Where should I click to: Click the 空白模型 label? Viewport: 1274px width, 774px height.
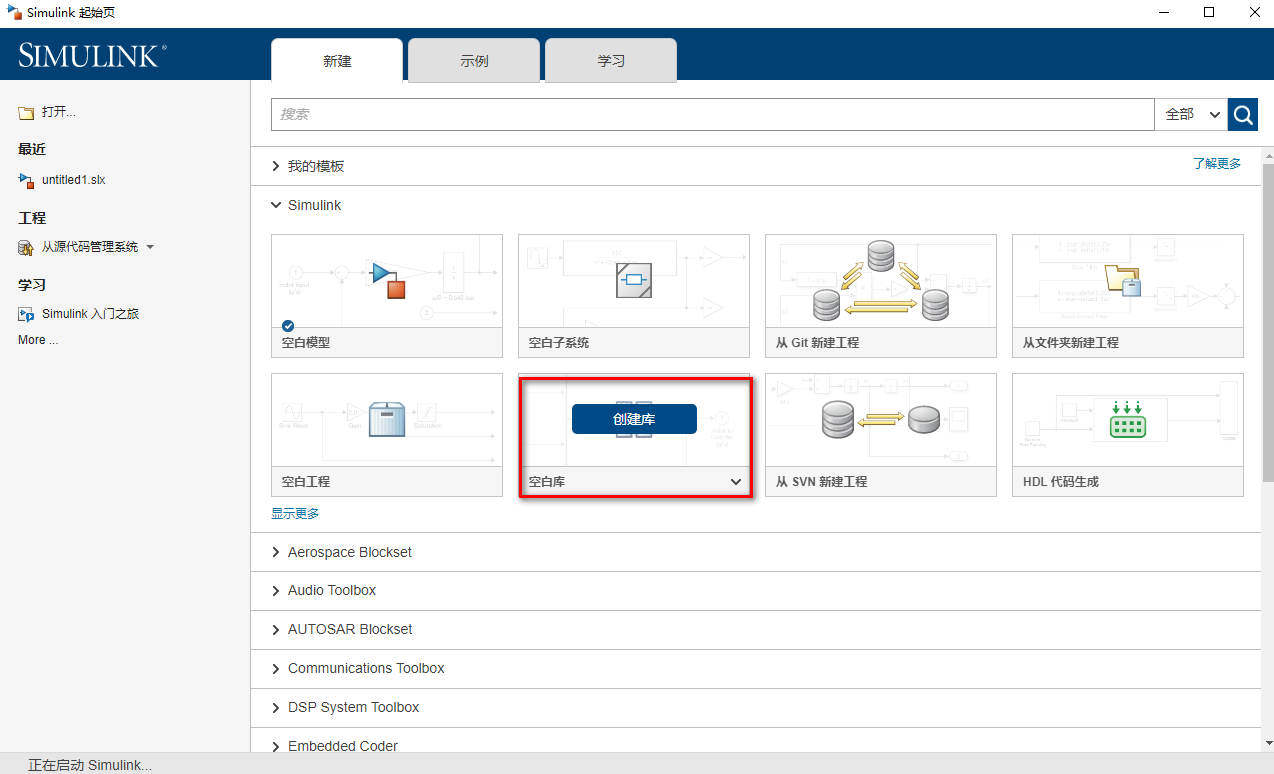(x=306, y=342)
